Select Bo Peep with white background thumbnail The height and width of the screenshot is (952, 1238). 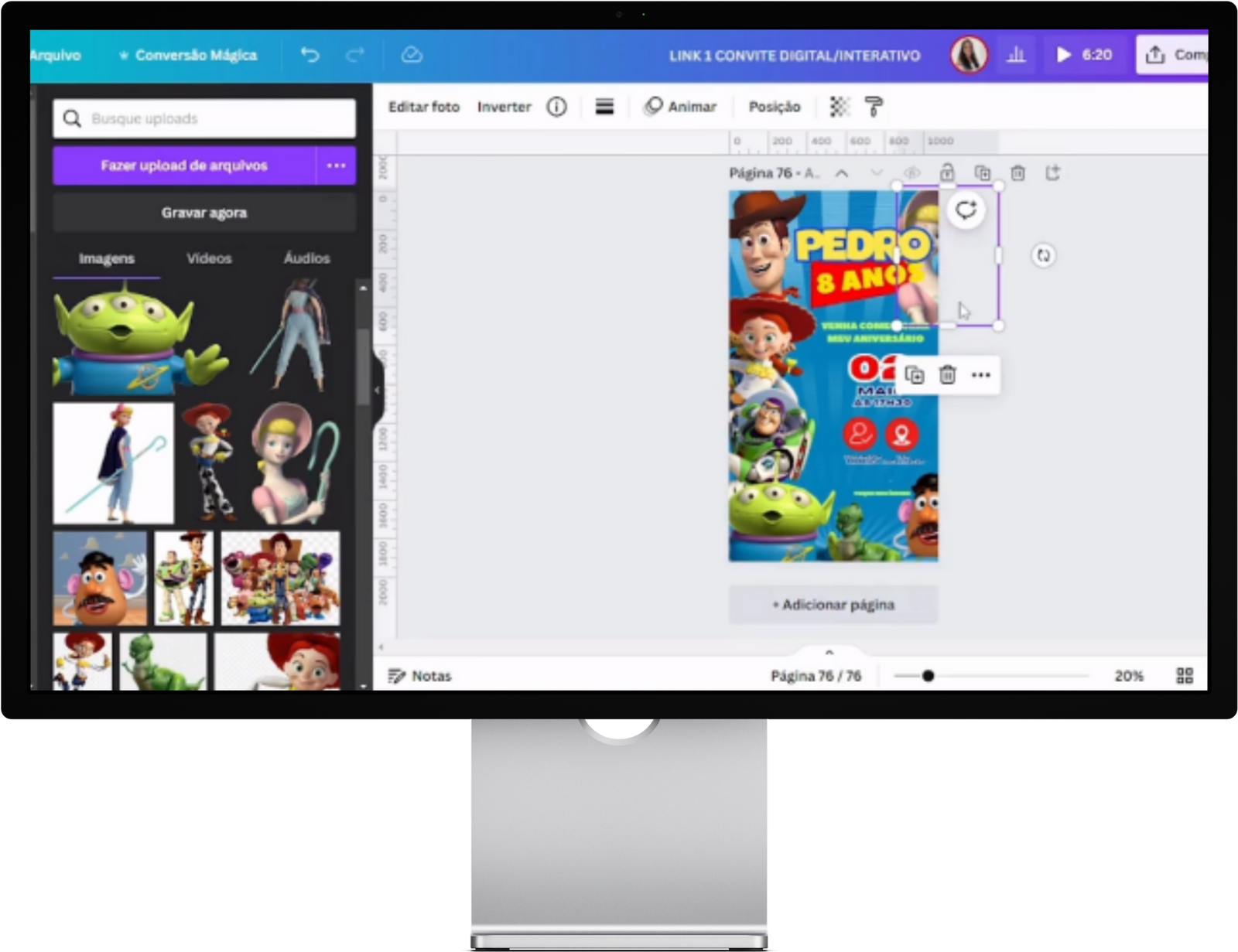coord(113,463)
